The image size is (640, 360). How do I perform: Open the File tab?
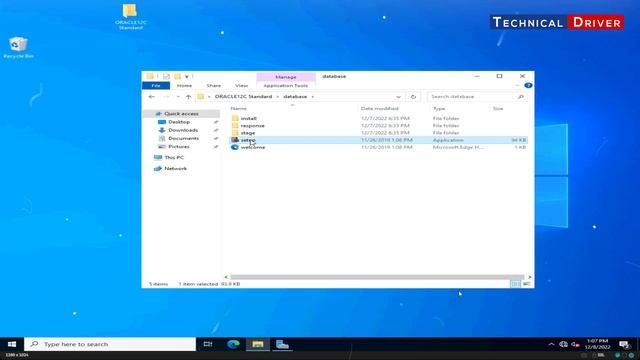(x=156, y=86)
